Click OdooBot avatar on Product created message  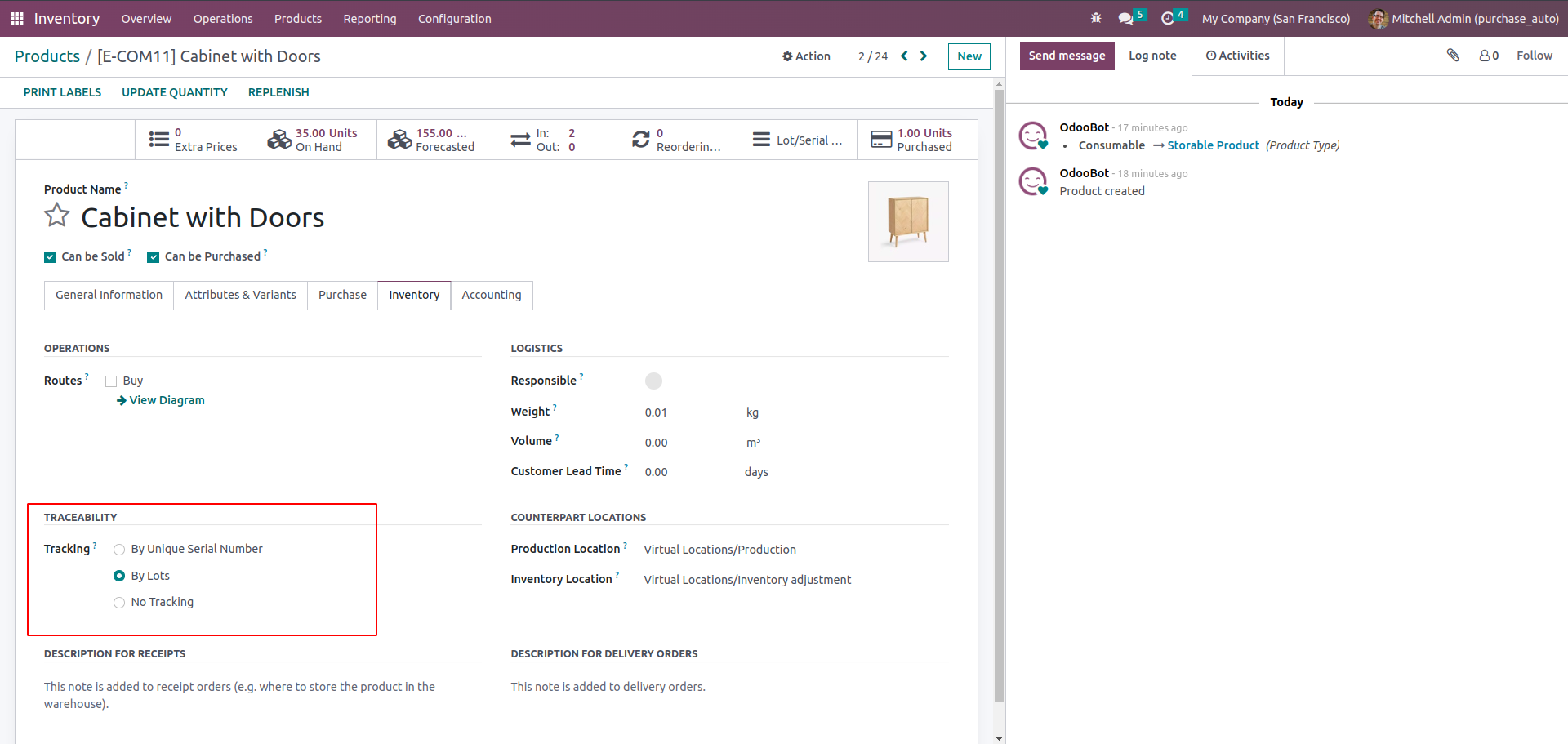1033,181
